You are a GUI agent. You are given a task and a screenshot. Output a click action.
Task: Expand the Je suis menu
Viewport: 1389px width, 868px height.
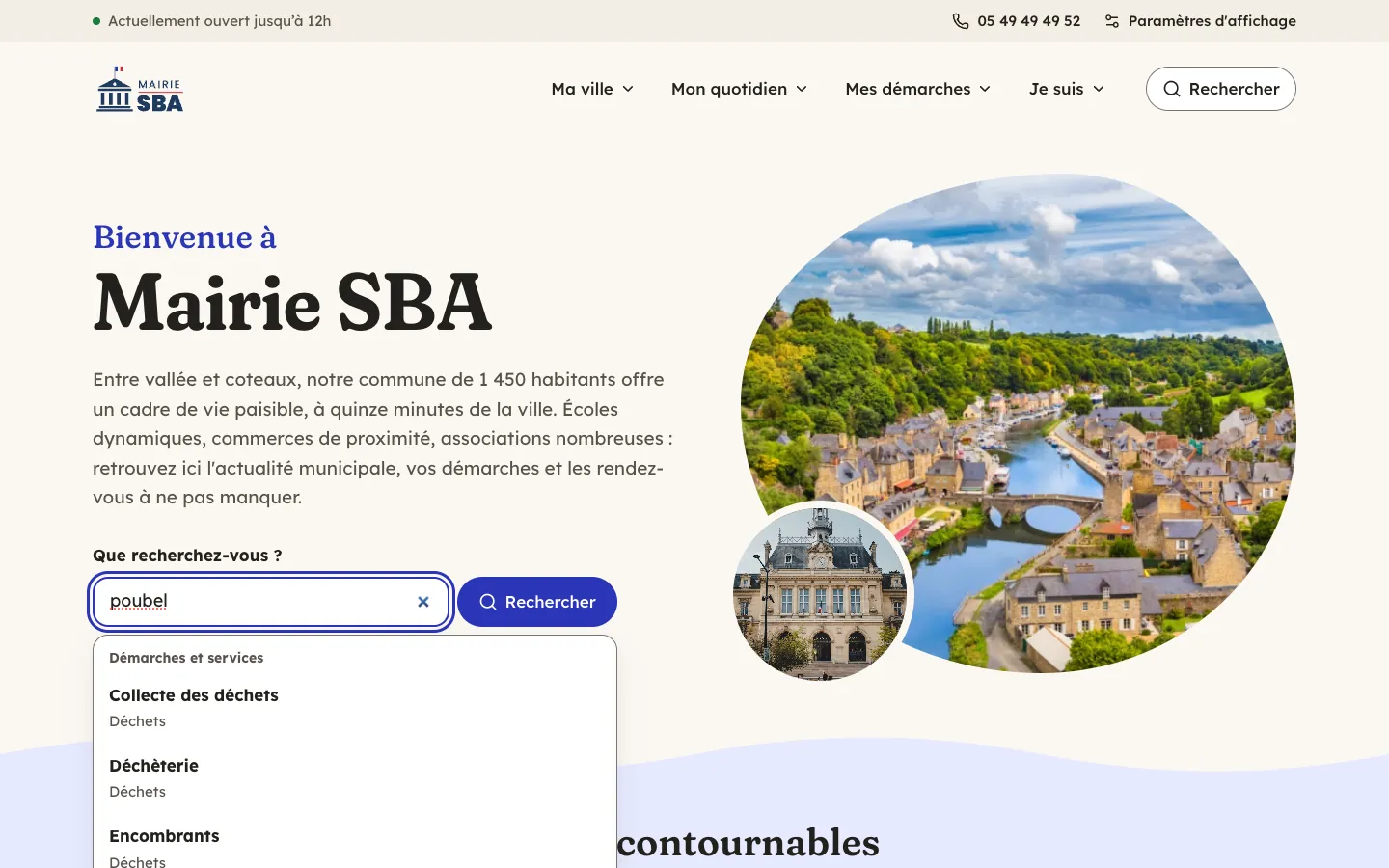1067,89
